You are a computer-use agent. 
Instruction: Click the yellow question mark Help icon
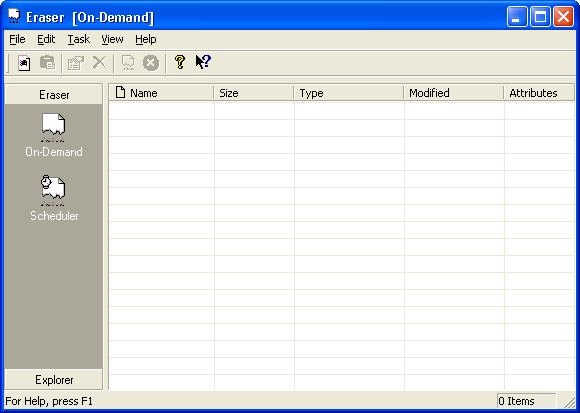tap(180, 62)
